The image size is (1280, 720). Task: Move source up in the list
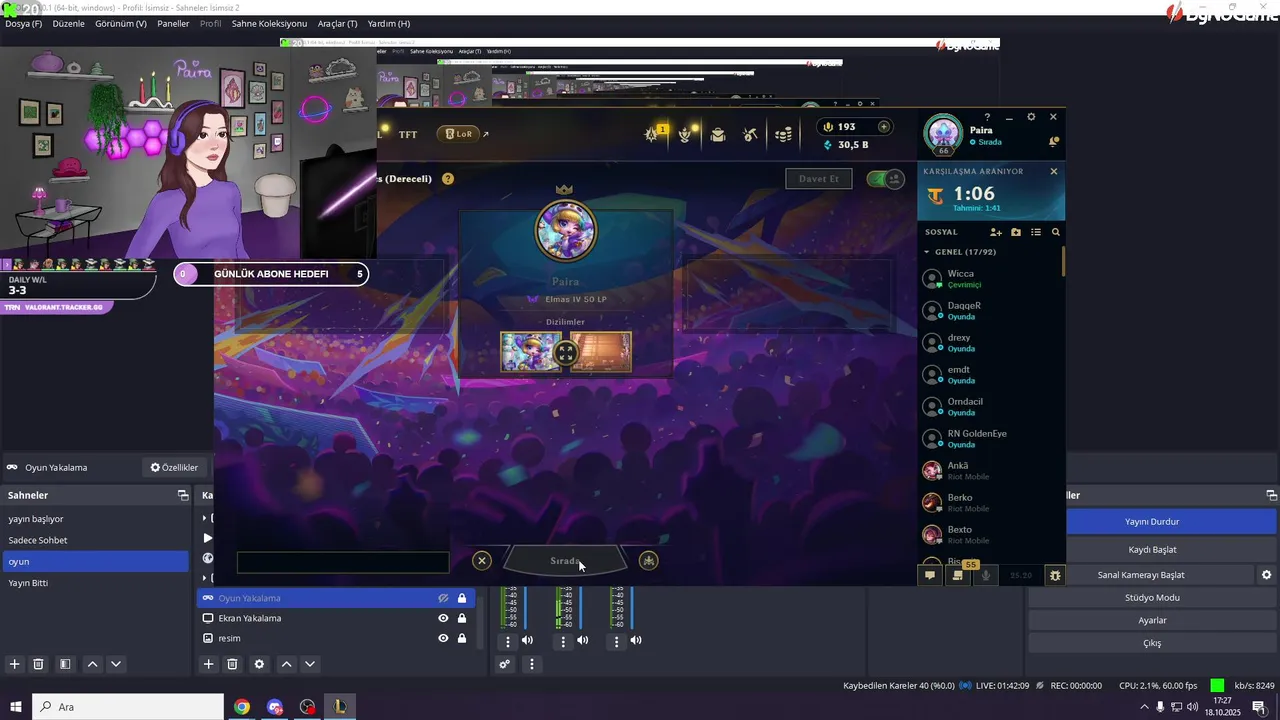[286, 664]
